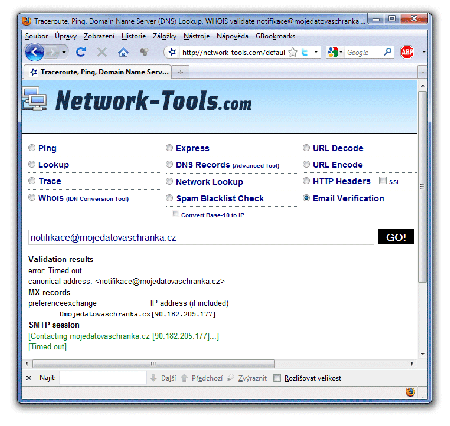Toggle the Rozlišovat velikost checkbox
450x426 pixels.
(277, 378)
